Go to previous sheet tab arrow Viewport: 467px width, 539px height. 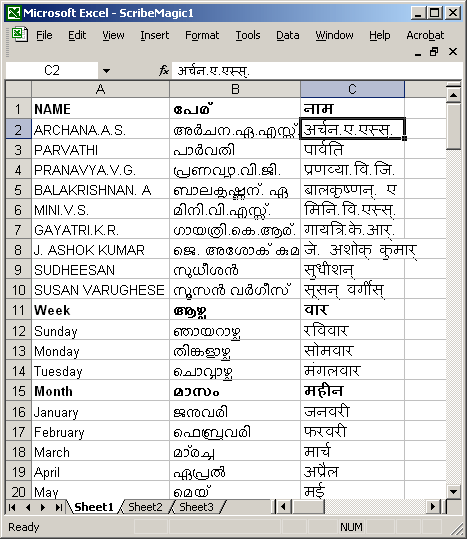(28, 507)
